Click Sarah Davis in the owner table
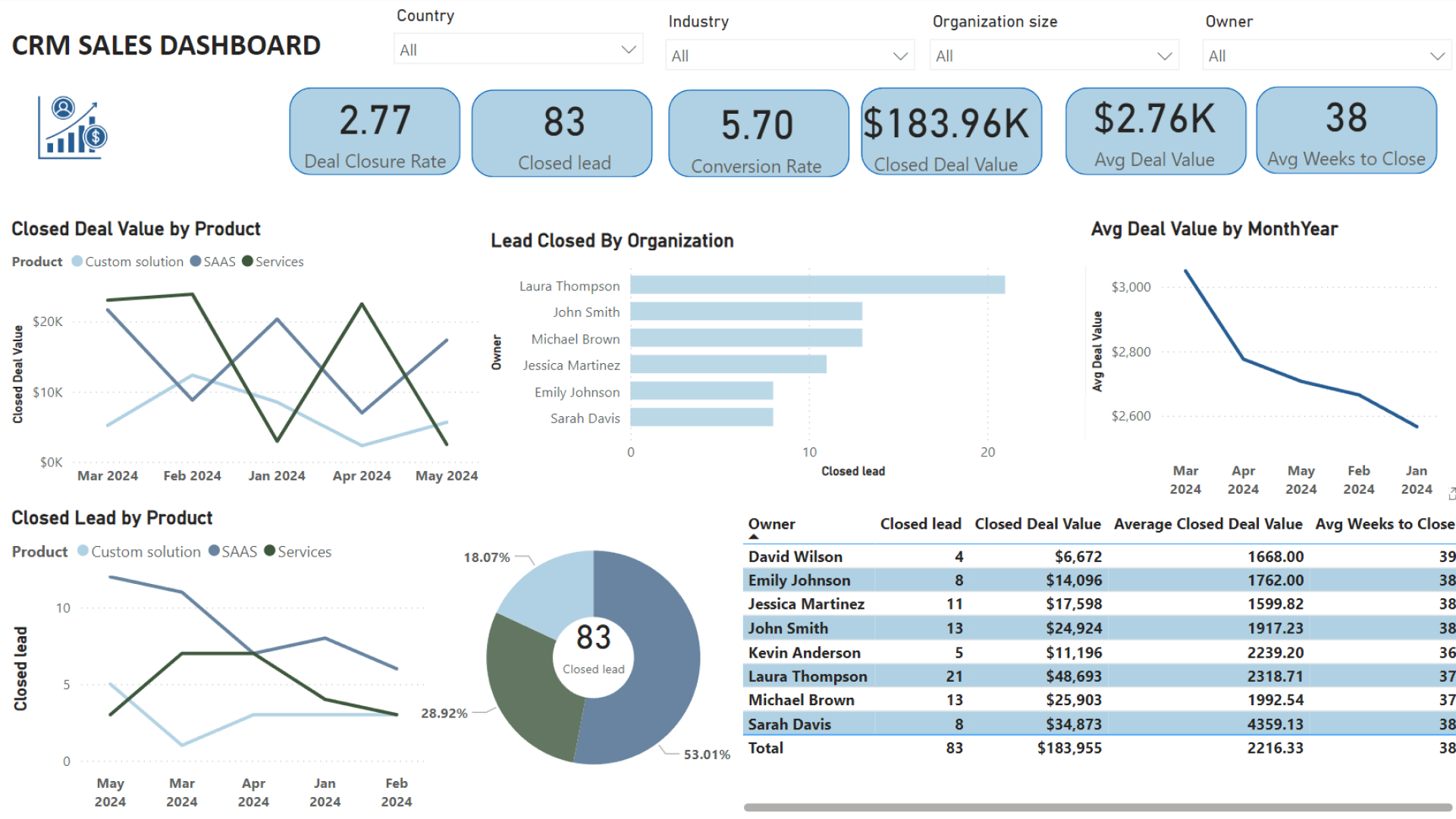The image size is (1456, 819). coord(789,724)
